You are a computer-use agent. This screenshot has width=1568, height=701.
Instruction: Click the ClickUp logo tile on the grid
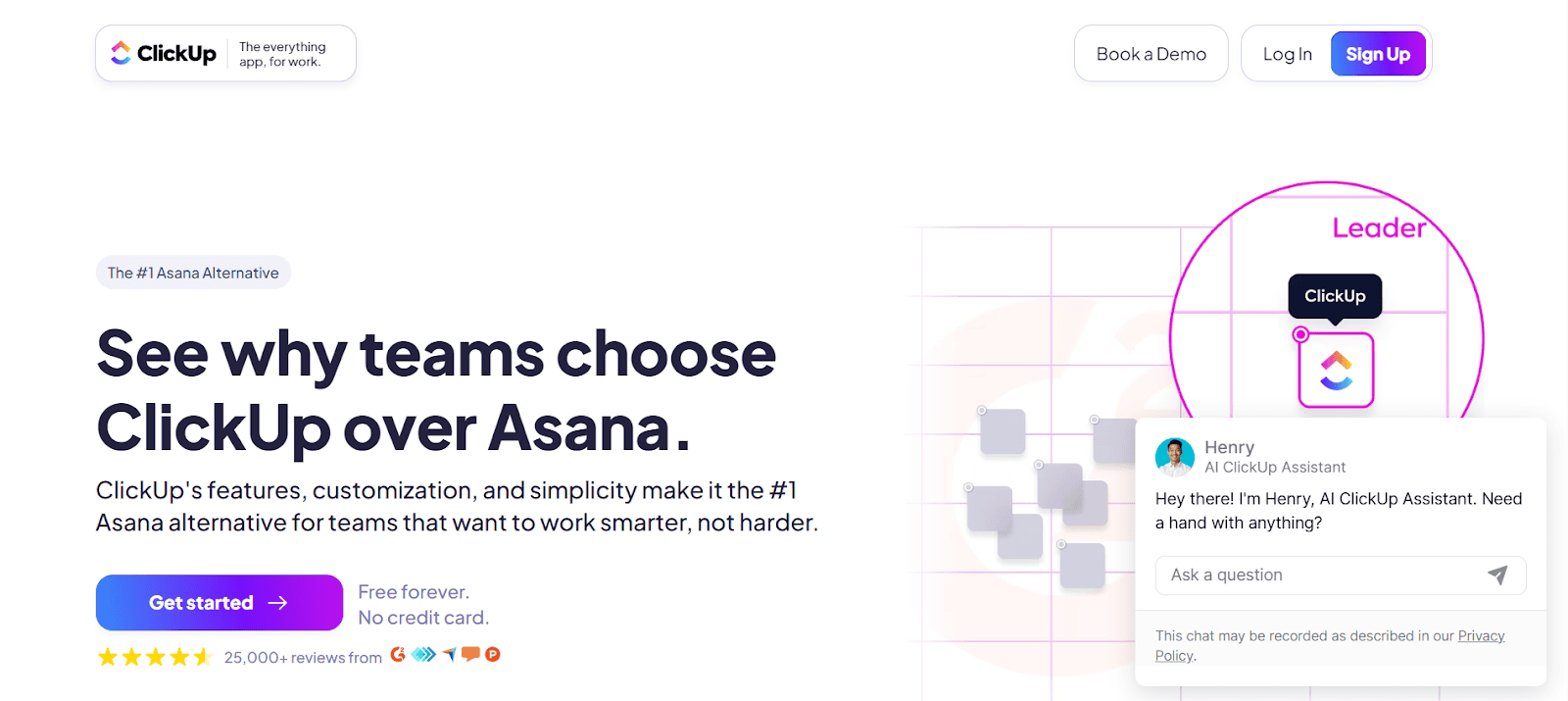pyautogui.click(x=1336, y=371)
